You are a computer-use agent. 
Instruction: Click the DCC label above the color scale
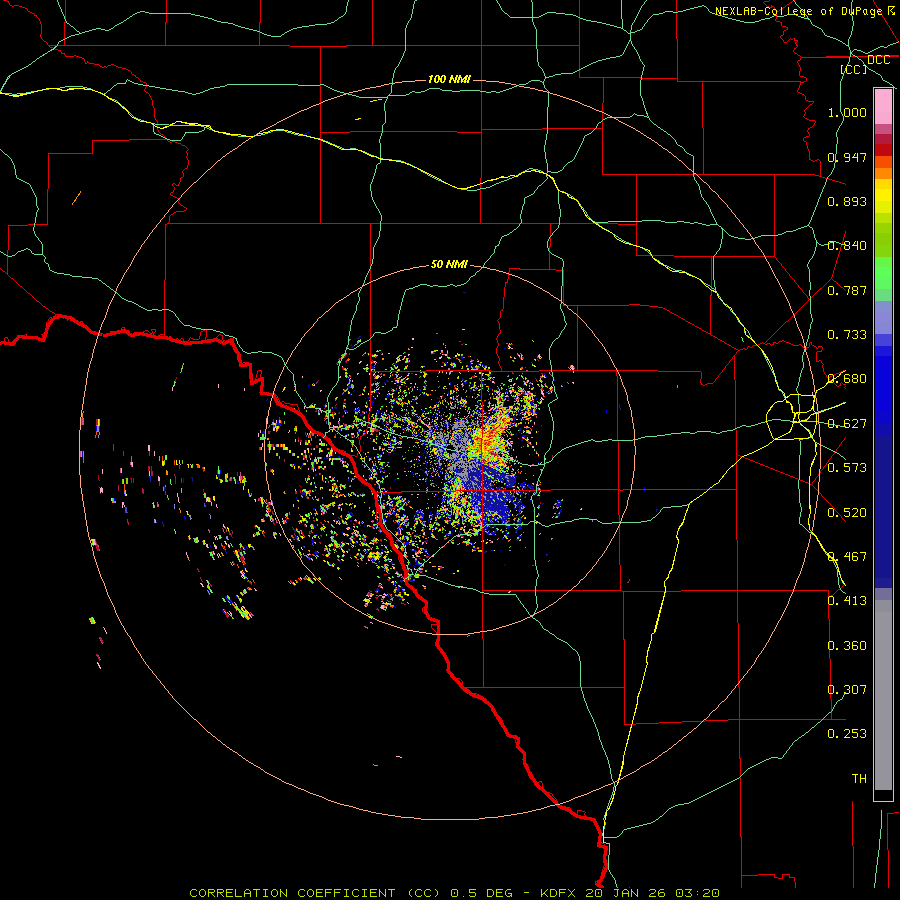pyautogui.click(x=878, y=60)
